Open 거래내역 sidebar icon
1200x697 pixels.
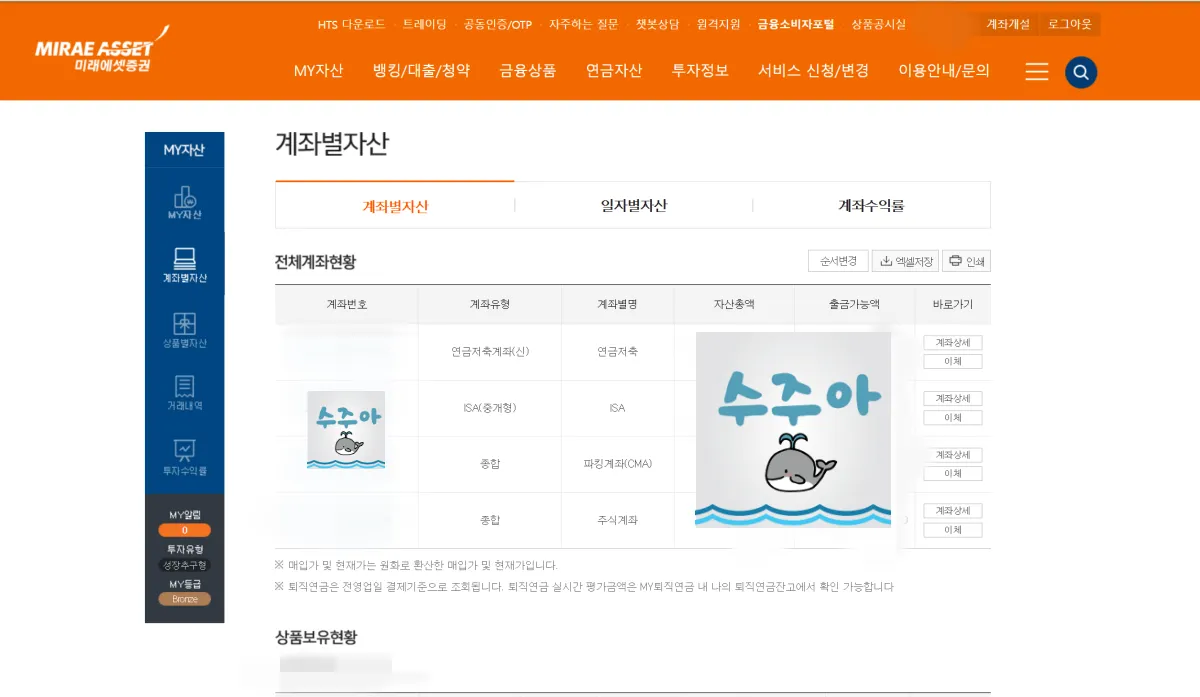tap(185, 393)
